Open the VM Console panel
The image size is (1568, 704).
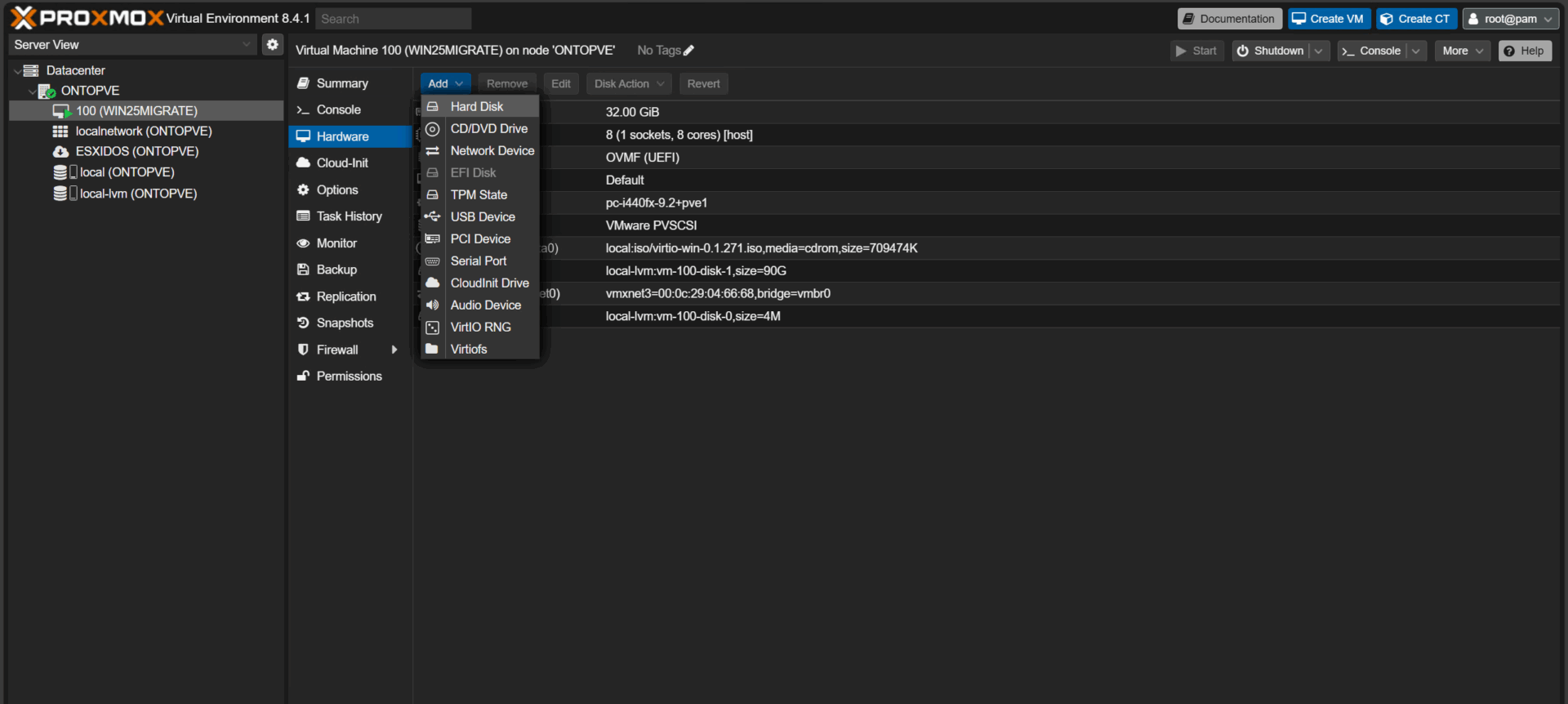click(x=350, y=109)
